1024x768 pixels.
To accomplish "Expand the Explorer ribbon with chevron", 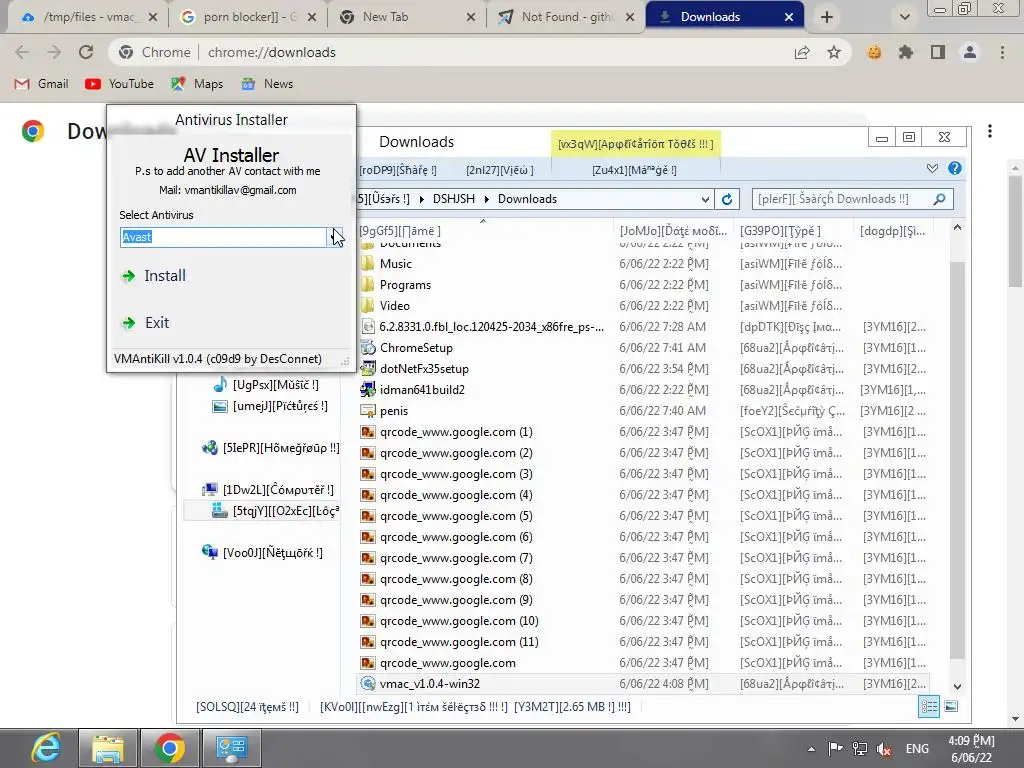I will (x=932, y=168).
